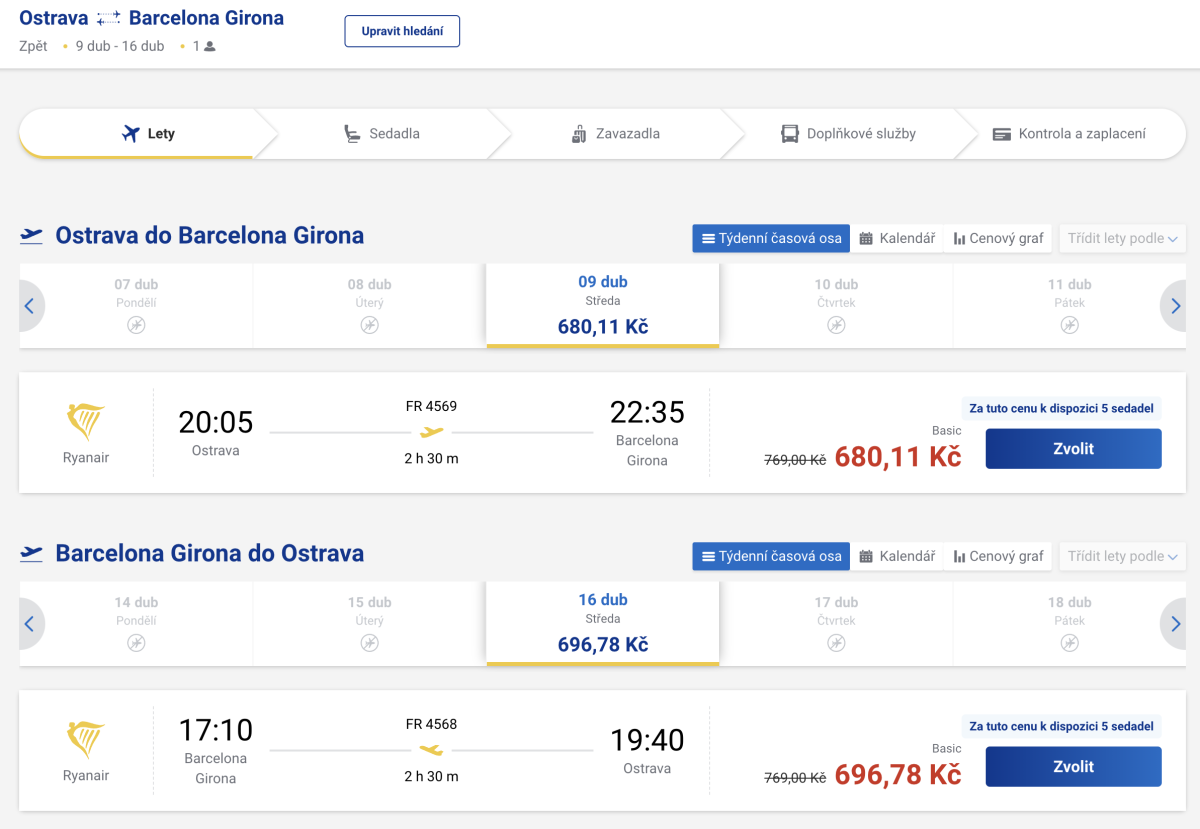Choose the 680,11 Kč outbound flight with Zvolit
Screen dimensions: 1200x829
click(x=1073, y=449)
